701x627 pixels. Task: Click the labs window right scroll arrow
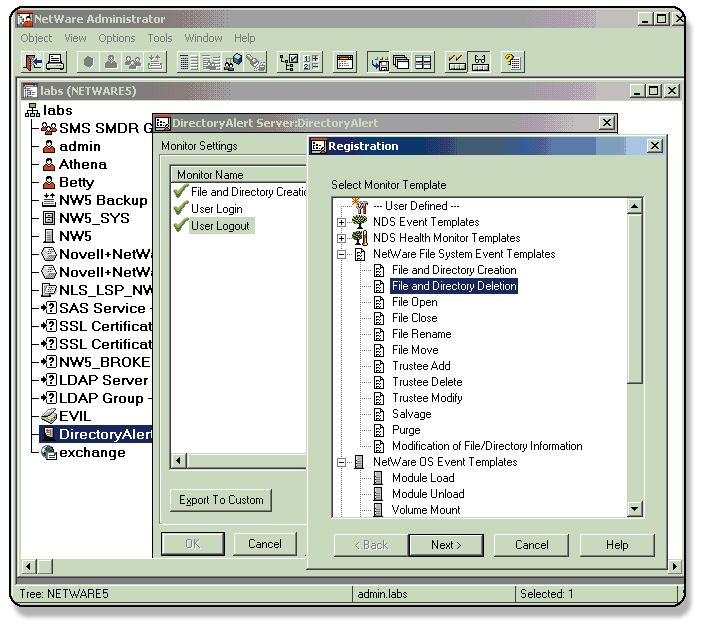point(675,566)
